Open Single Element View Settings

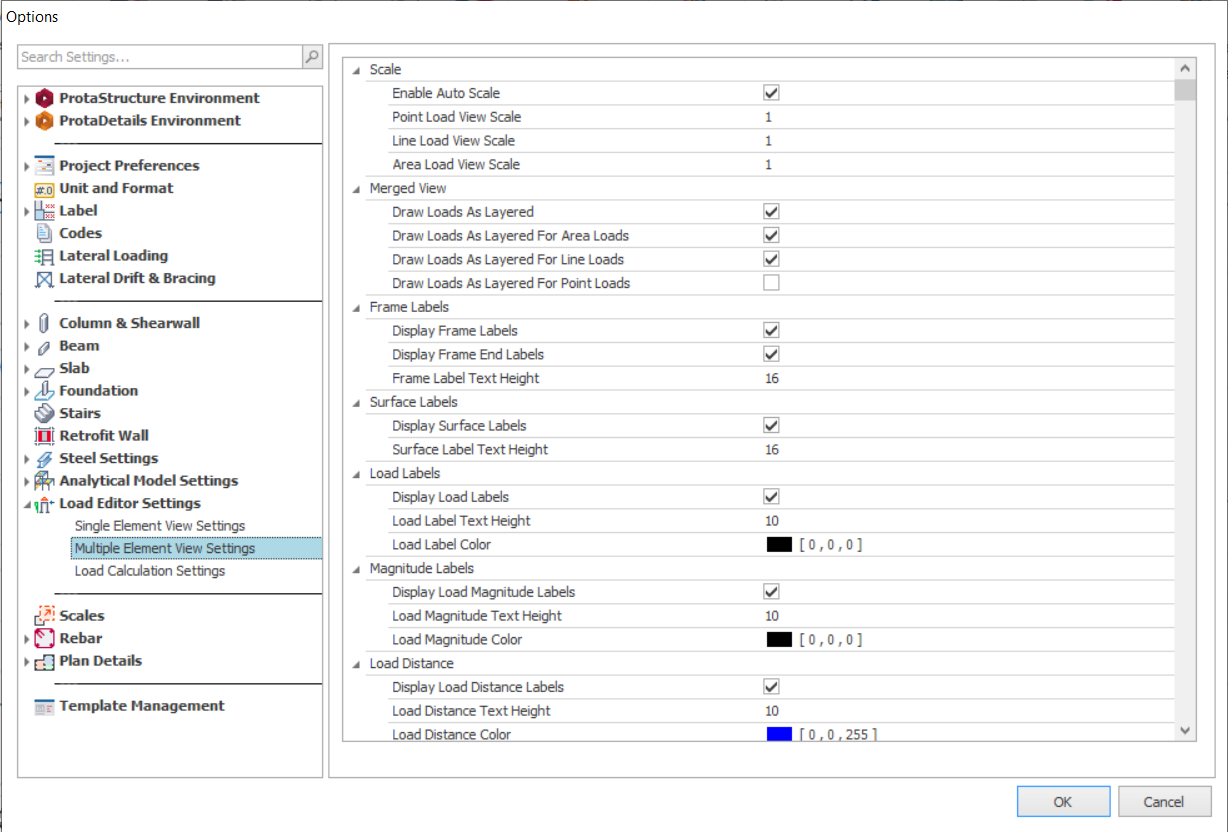[x=159, y=526]
